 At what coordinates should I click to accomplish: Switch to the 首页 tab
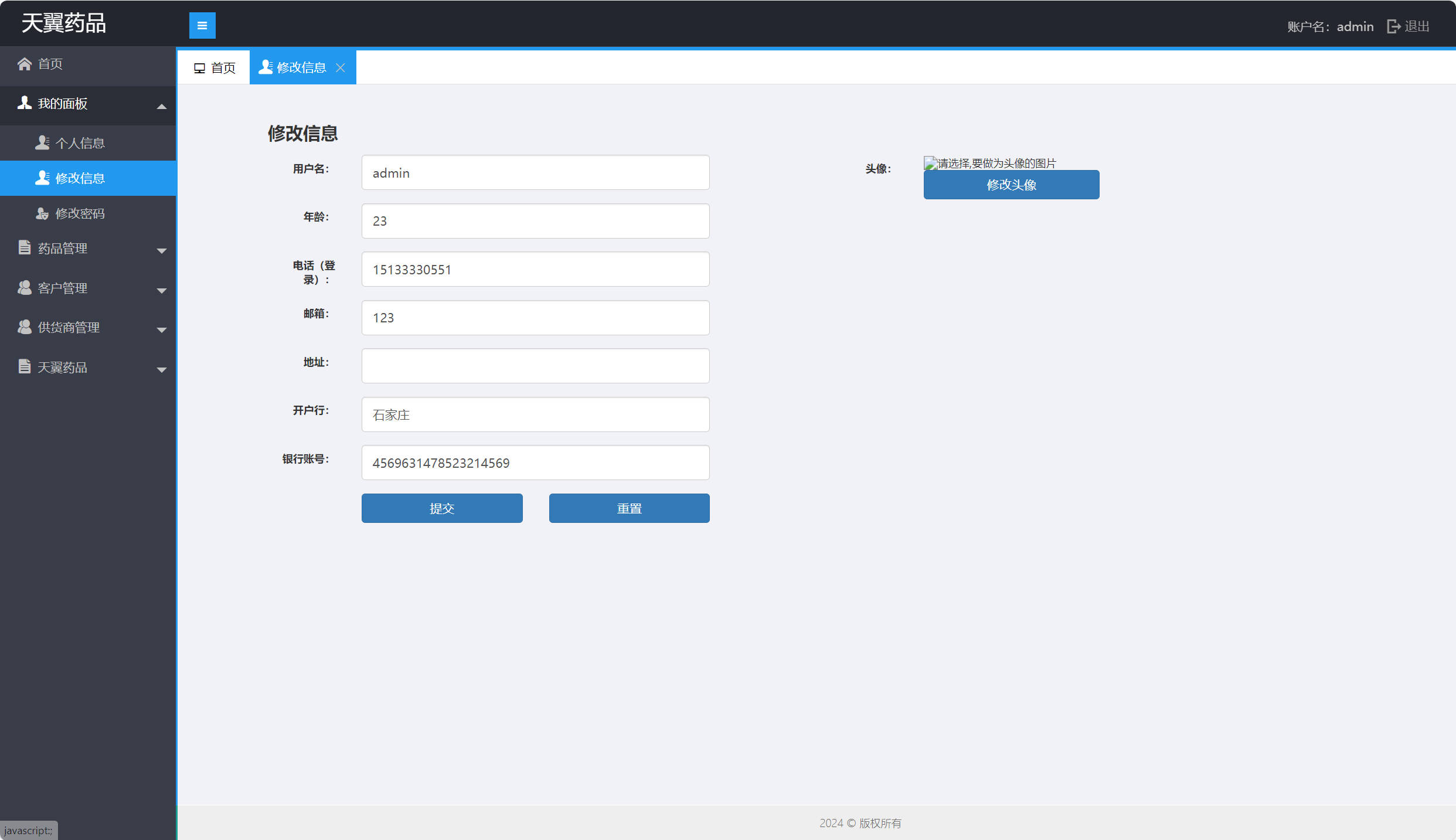point(215,68)
